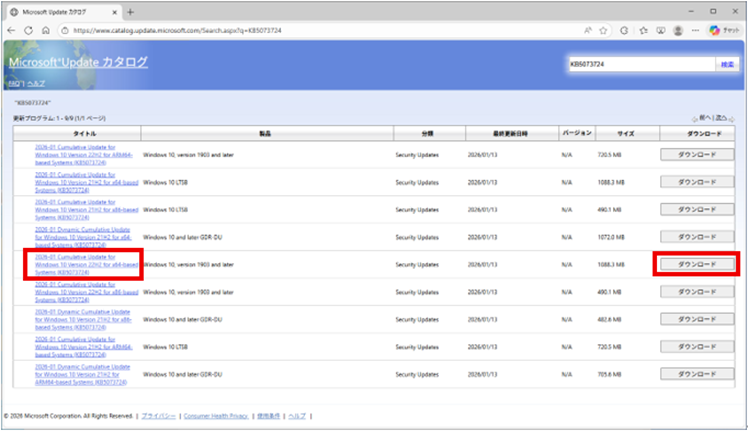Image resolution: width=748 pixels, height=431 pixels.
Task: Reload the page with the refresh icon
Action: point(29,30)
